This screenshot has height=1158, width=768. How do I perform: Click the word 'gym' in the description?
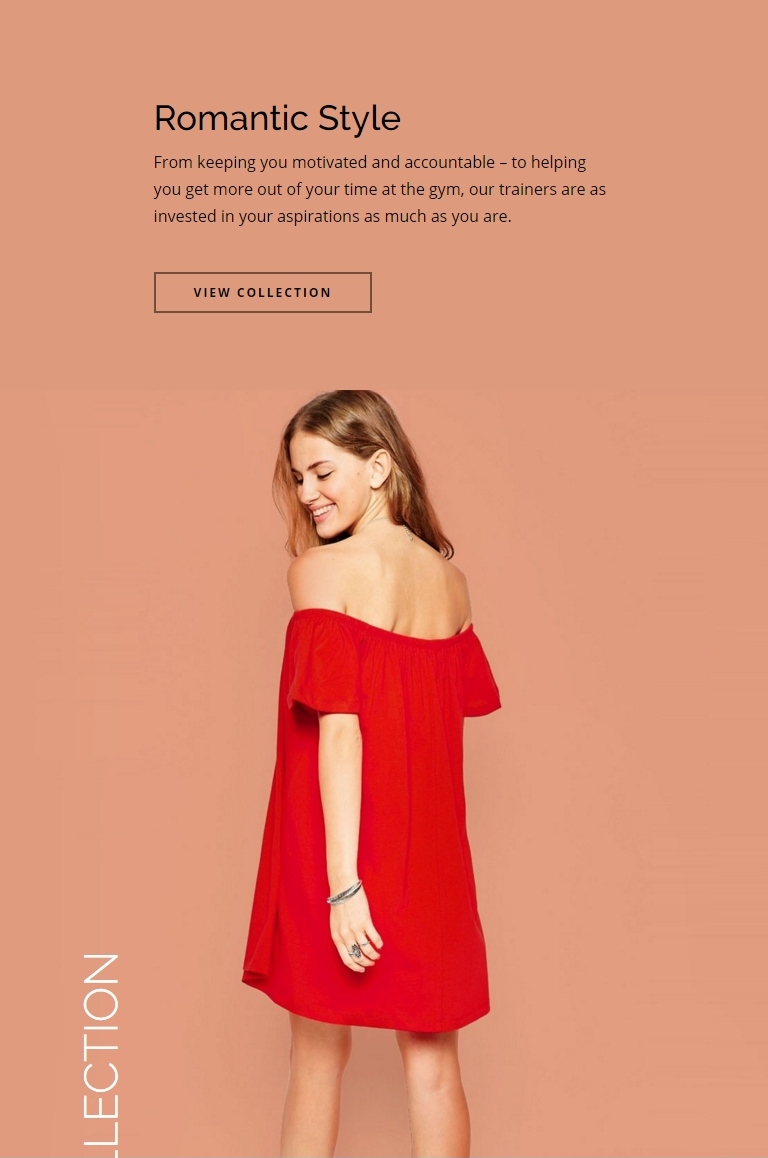445,191
